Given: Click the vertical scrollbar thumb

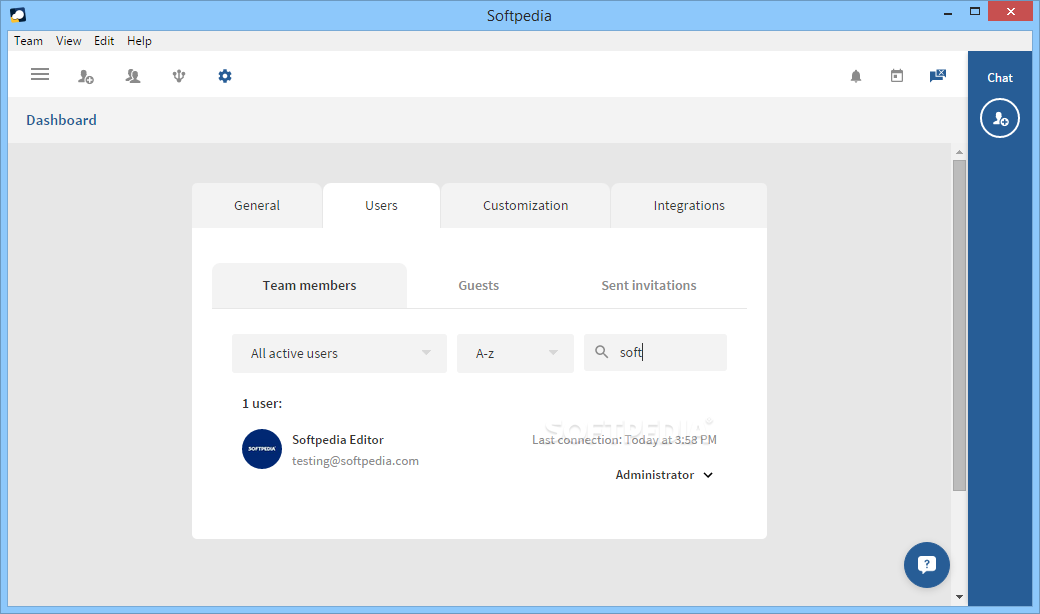Looking at the screenshot, I should (959, 325).
